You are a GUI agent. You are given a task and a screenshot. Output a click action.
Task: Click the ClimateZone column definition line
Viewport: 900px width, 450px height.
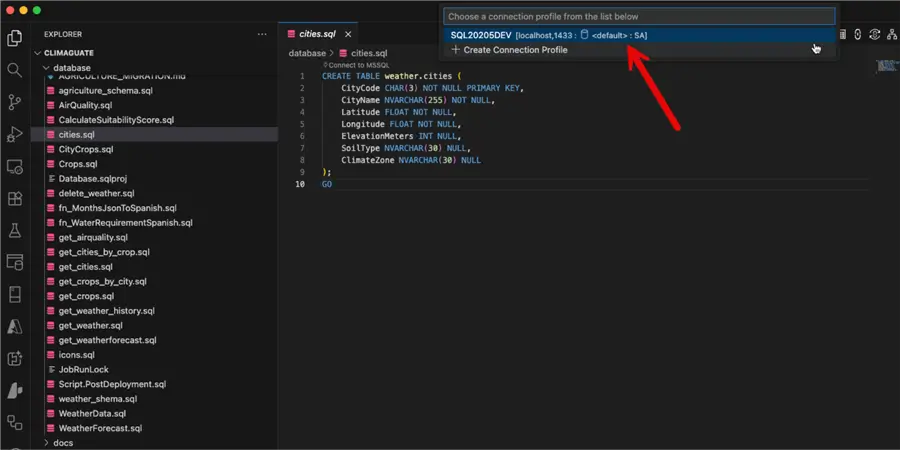pos(411,160)
